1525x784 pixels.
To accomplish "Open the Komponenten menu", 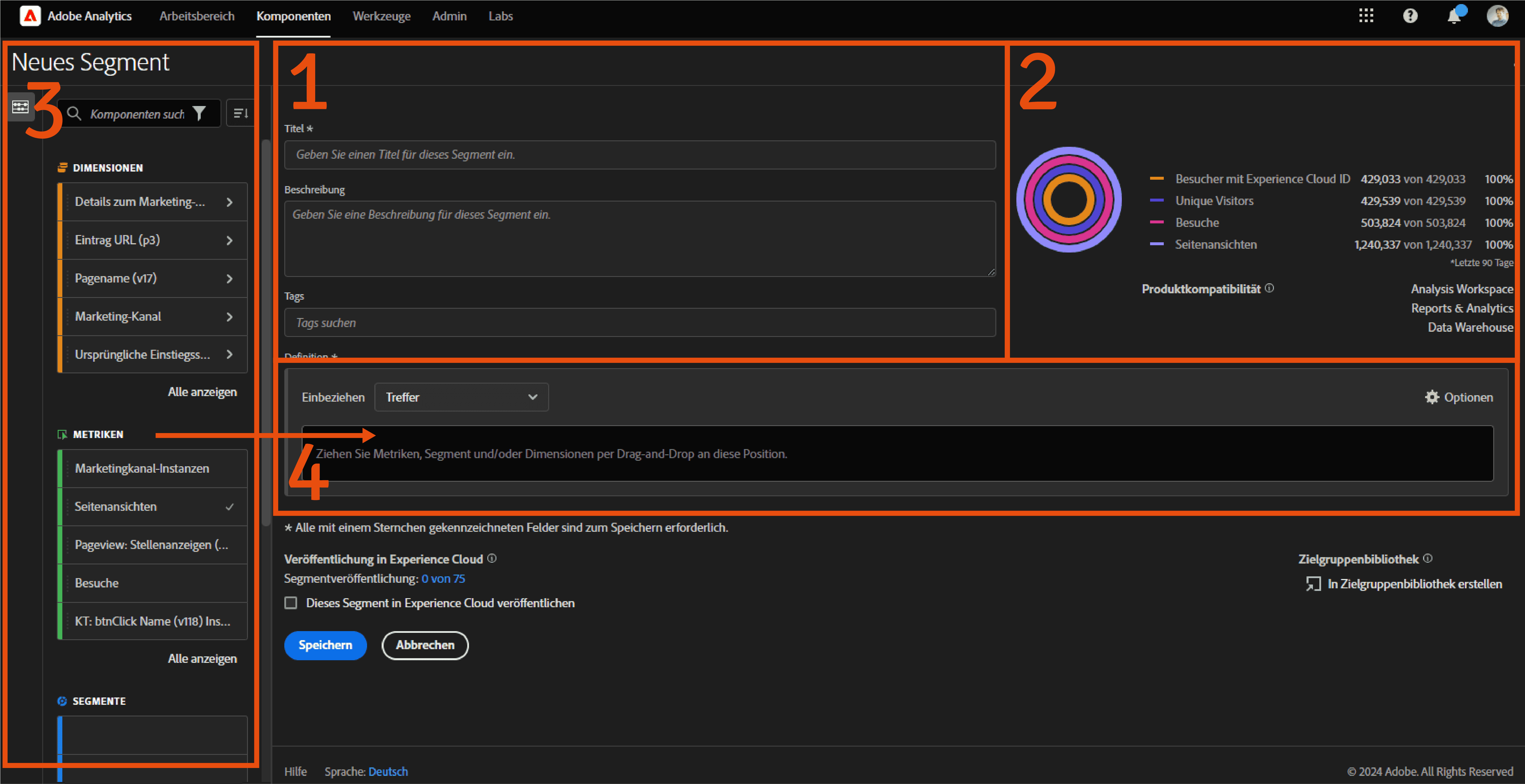I will pos(293,16).
